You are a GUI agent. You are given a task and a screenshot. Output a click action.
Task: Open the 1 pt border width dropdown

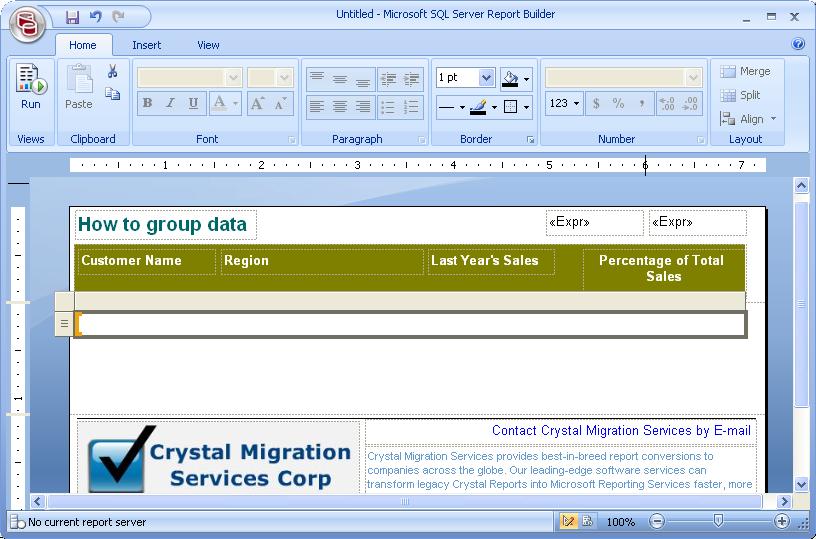click(486, 78)
